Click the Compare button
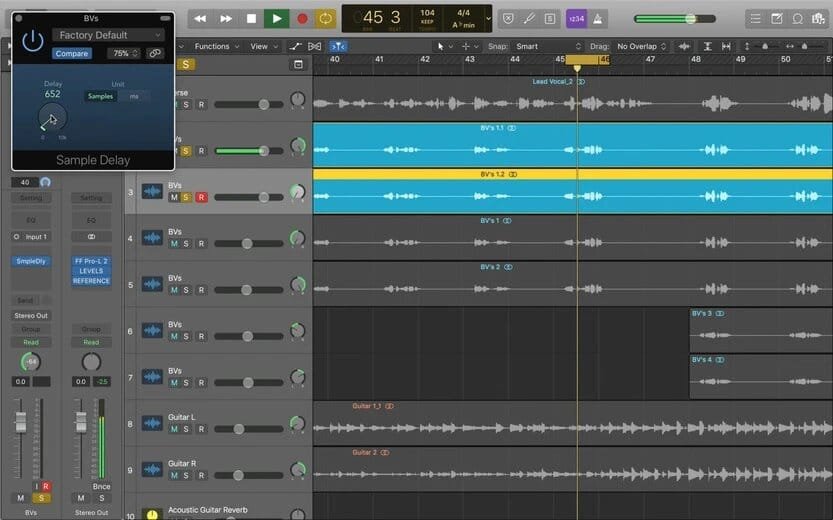Image resolution: width=833 pixels, height=520 pixels. click(x=72, y=53)
